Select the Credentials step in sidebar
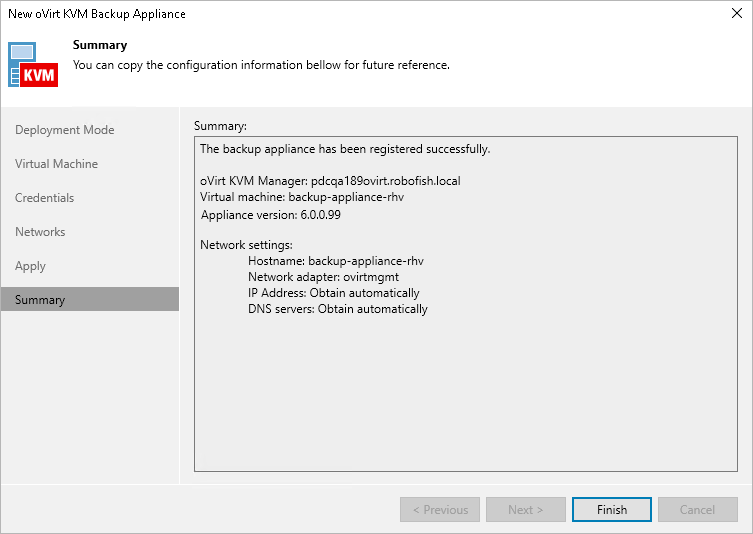Screen dimensions: 753x534 click(x=45, y=198)
